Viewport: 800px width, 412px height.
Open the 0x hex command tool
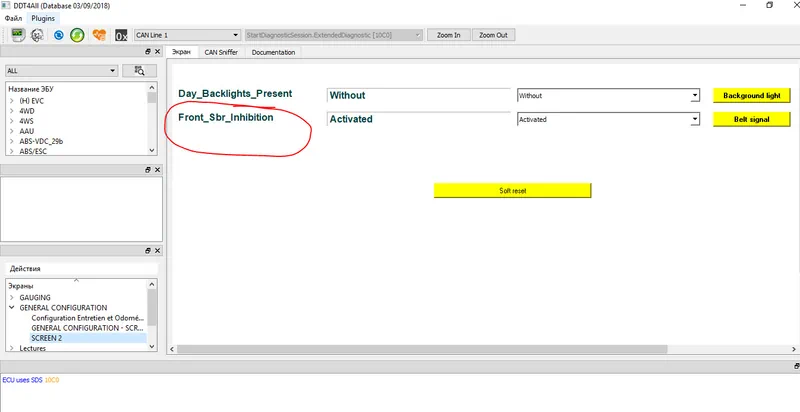[x=121, y=35]
